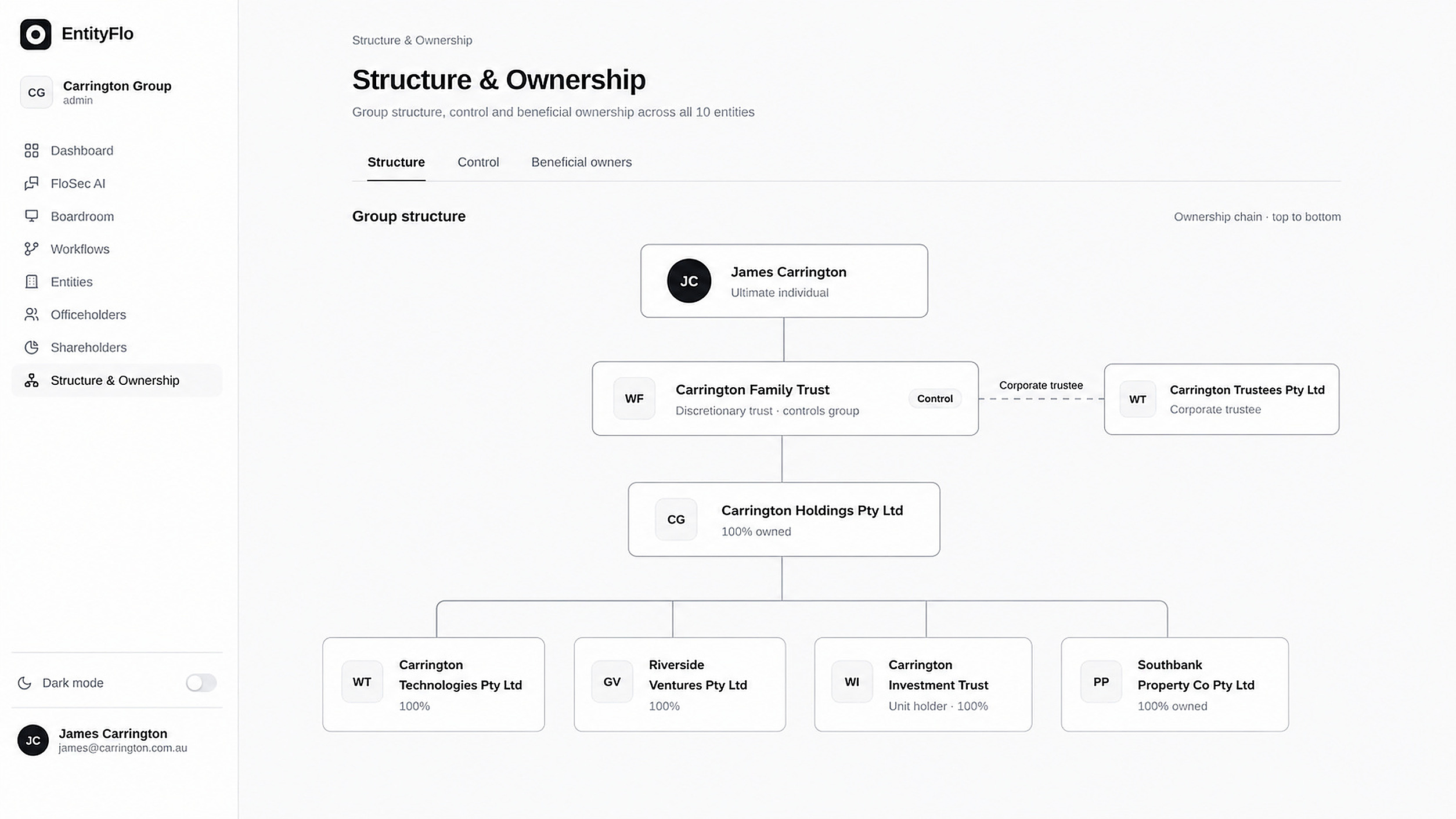Open Boardroom in the sidebar
Image resolution: width=1456 pixels, height=819 pixels.
(x=117, y=216)
